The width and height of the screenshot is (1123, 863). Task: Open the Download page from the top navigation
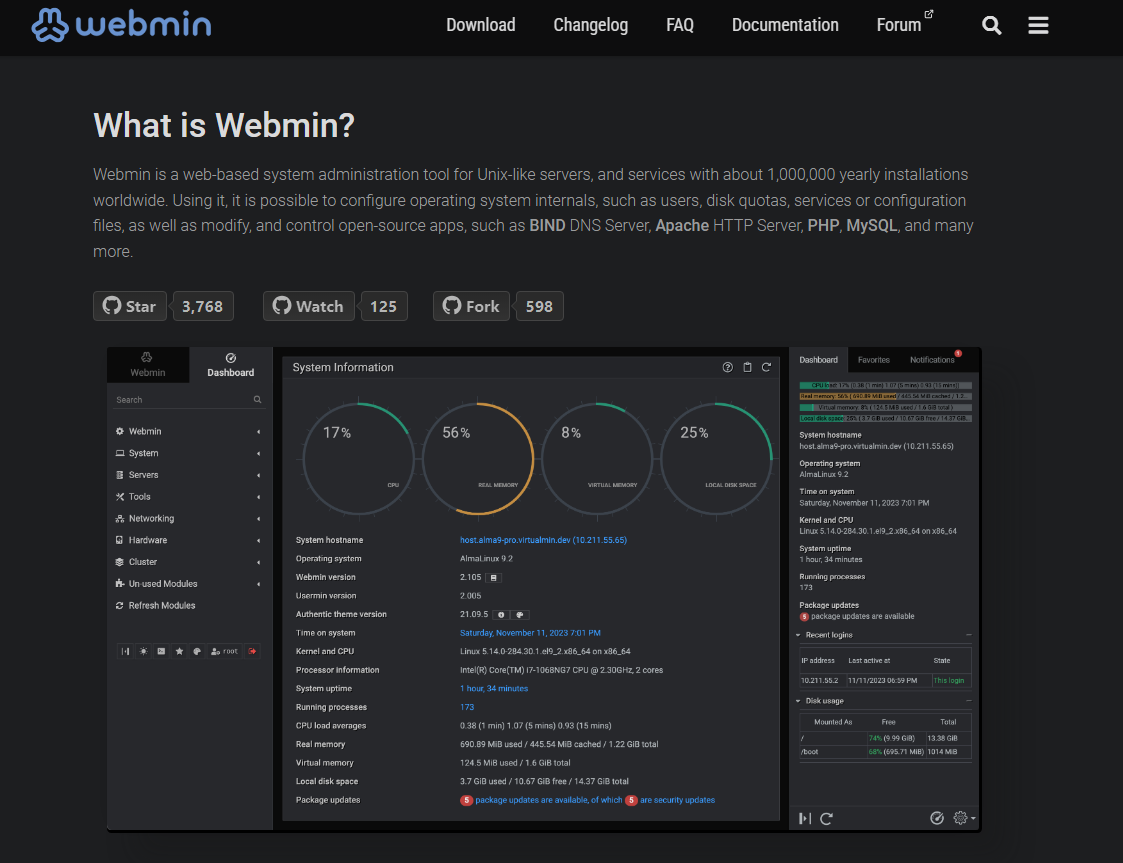(481, 25)
